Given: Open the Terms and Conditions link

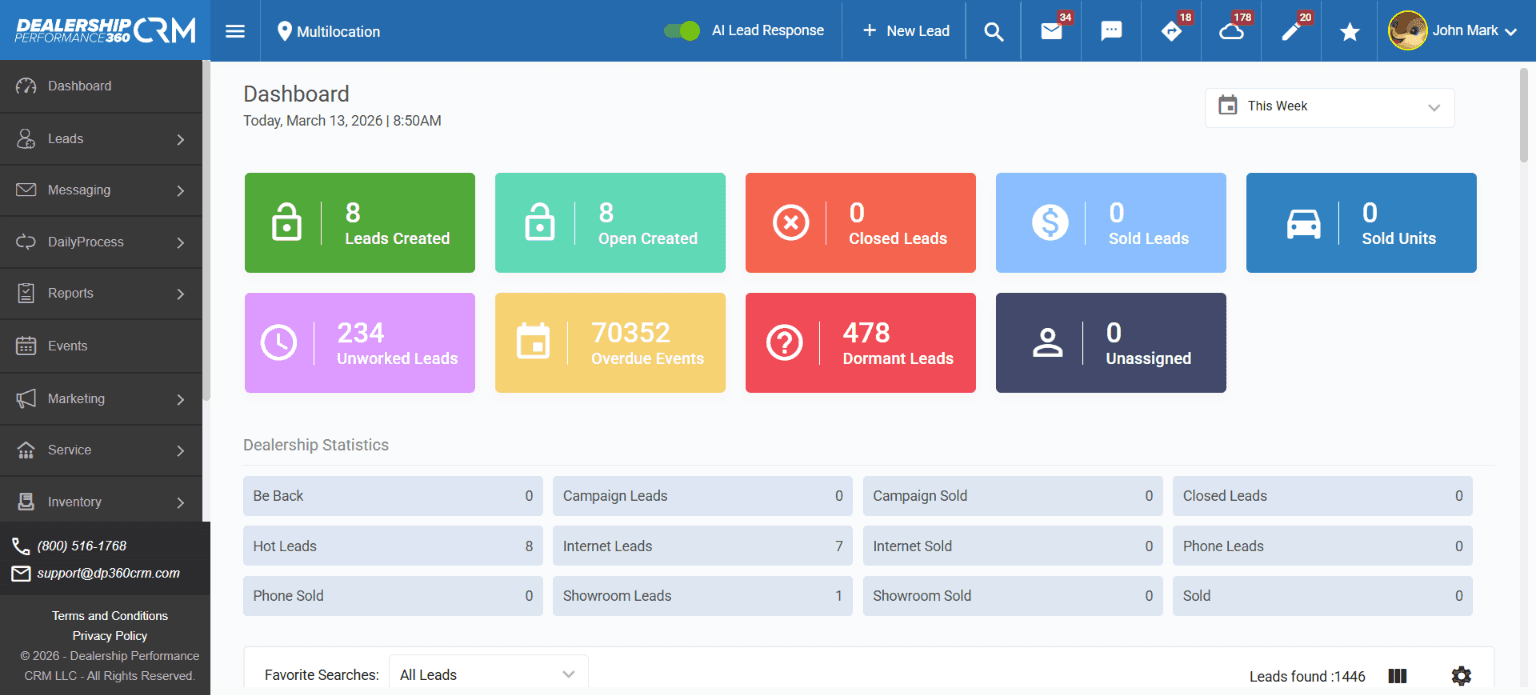Looking at the screenshot, I should 110,616.
